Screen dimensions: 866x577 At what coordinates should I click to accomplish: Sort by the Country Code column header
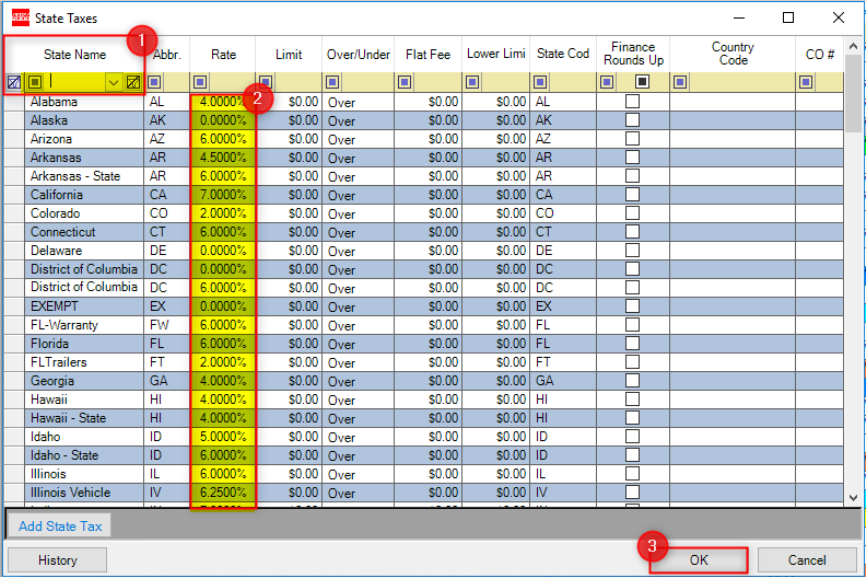point(732,54)
